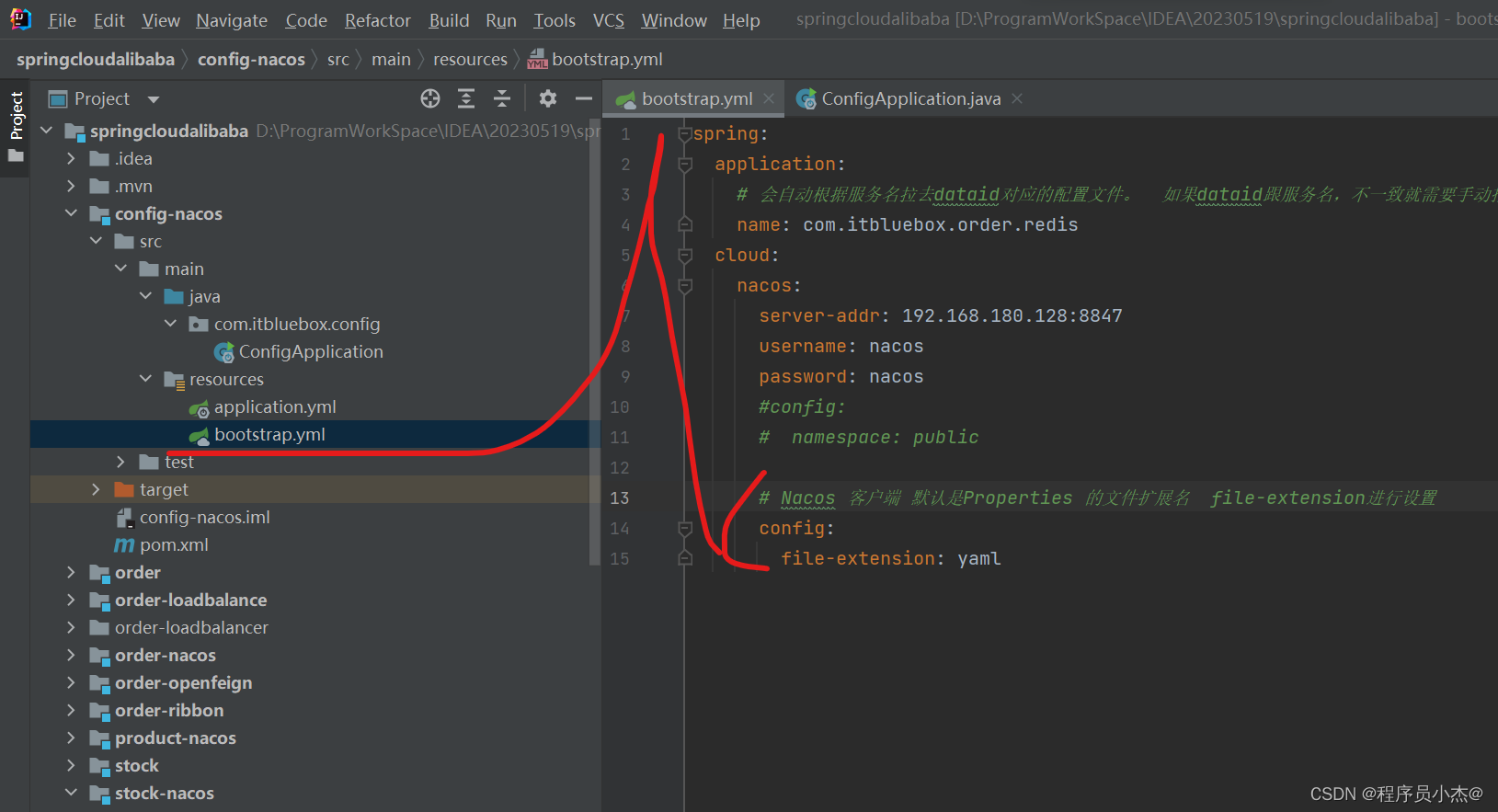1498x812 pixels.
Task: Click the IntelliJ IDEA application icon
Action: 20,19
